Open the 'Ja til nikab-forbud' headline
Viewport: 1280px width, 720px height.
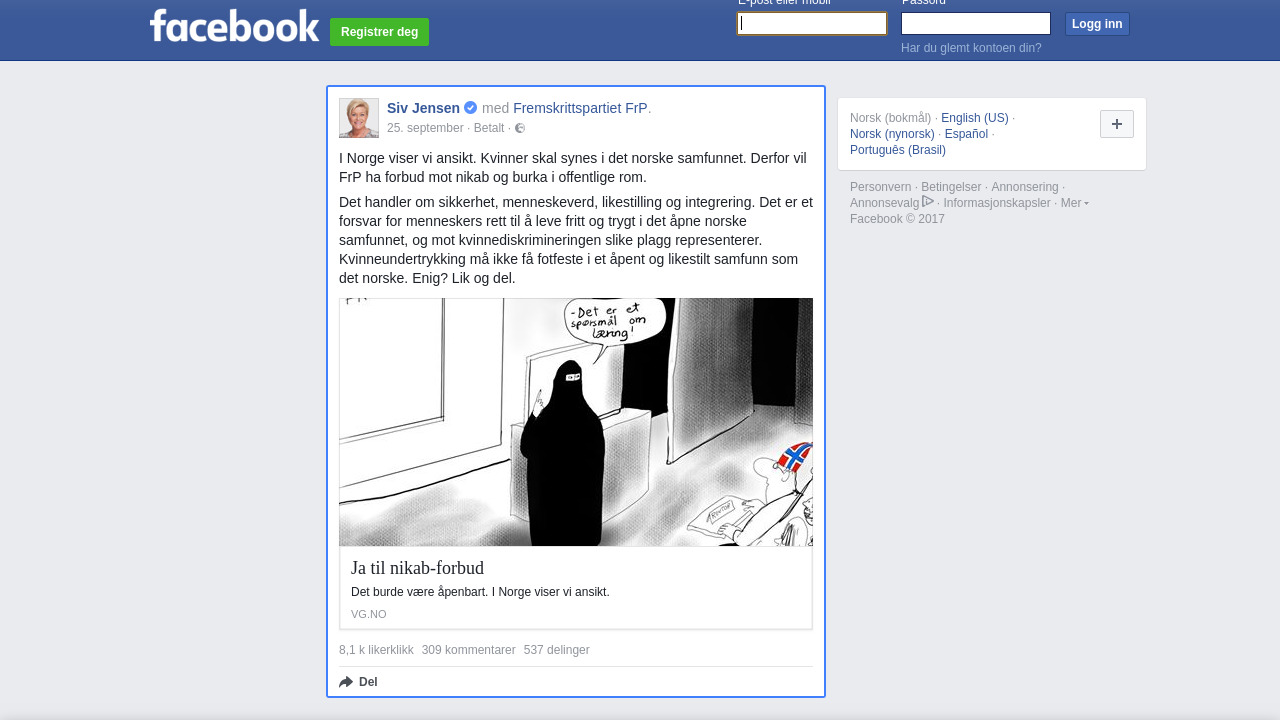417,568
